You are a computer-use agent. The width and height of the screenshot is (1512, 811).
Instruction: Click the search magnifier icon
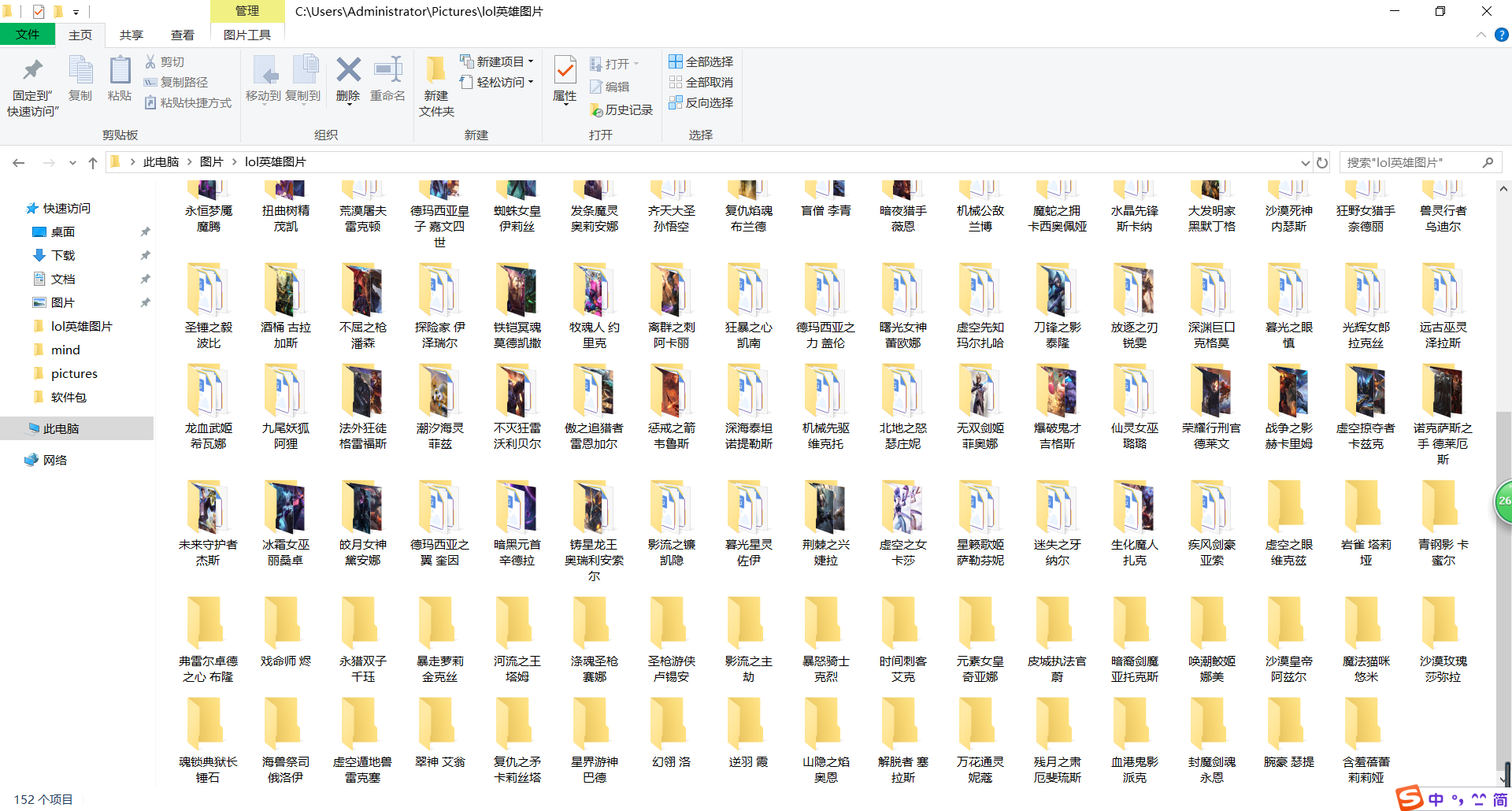pos(1488,162)
